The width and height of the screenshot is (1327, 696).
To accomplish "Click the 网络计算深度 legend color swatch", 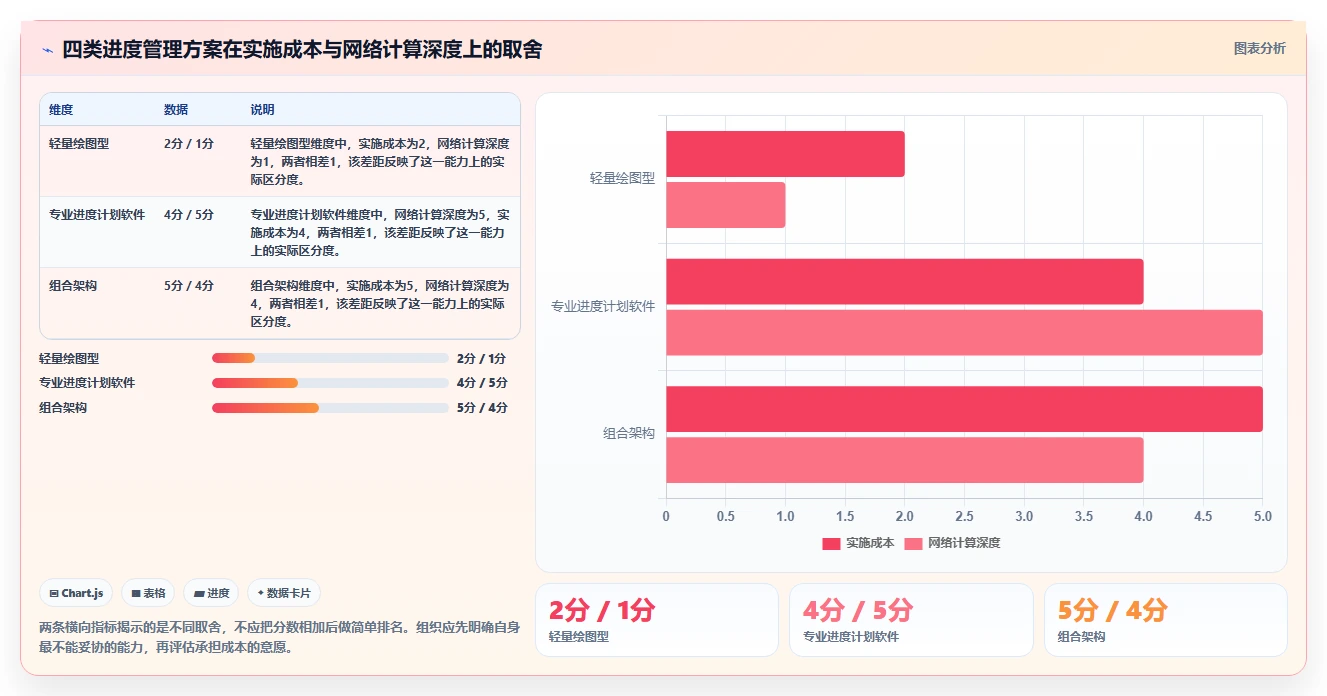I will [914, 544].
